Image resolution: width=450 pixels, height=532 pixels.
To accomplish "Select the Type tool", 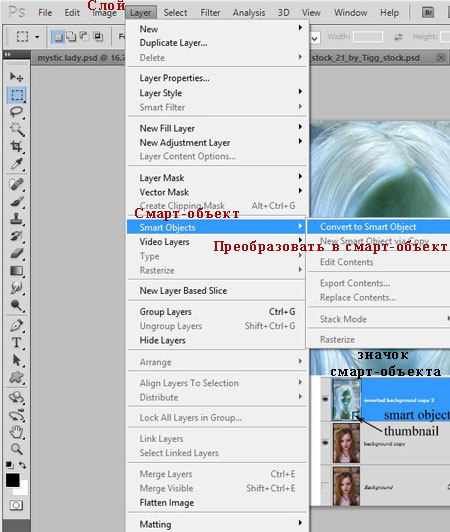I will 16,342.
